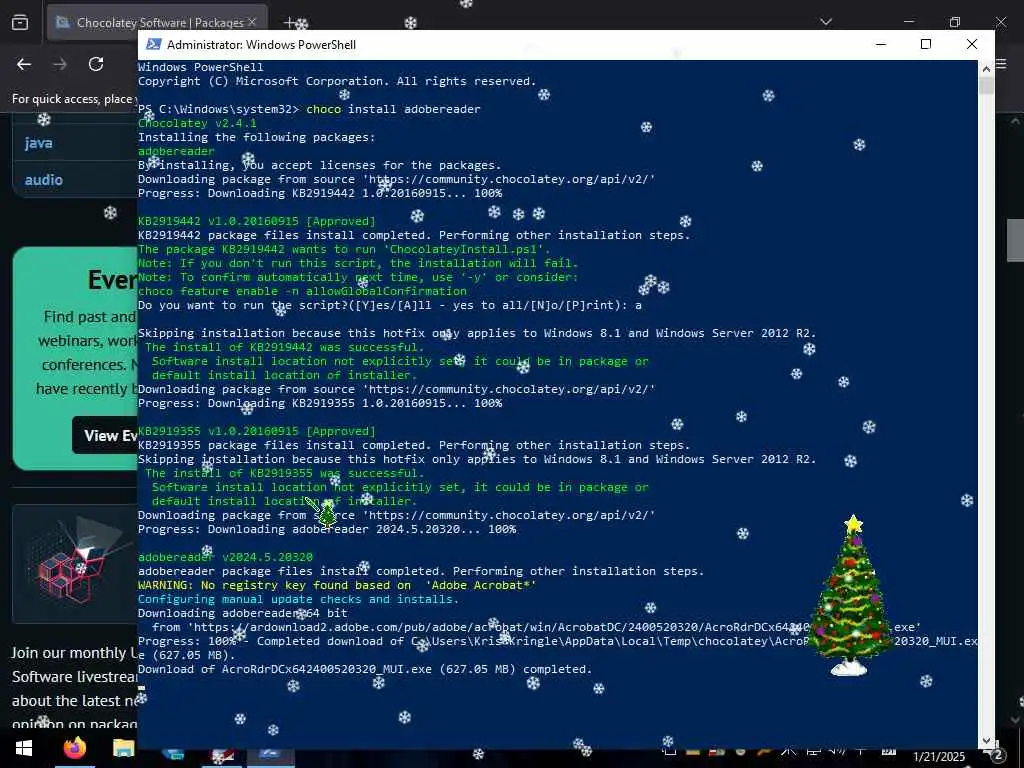1024x768 pixels.
Task: Minimize the PowerShell window
Action: (x=881, y=44)
